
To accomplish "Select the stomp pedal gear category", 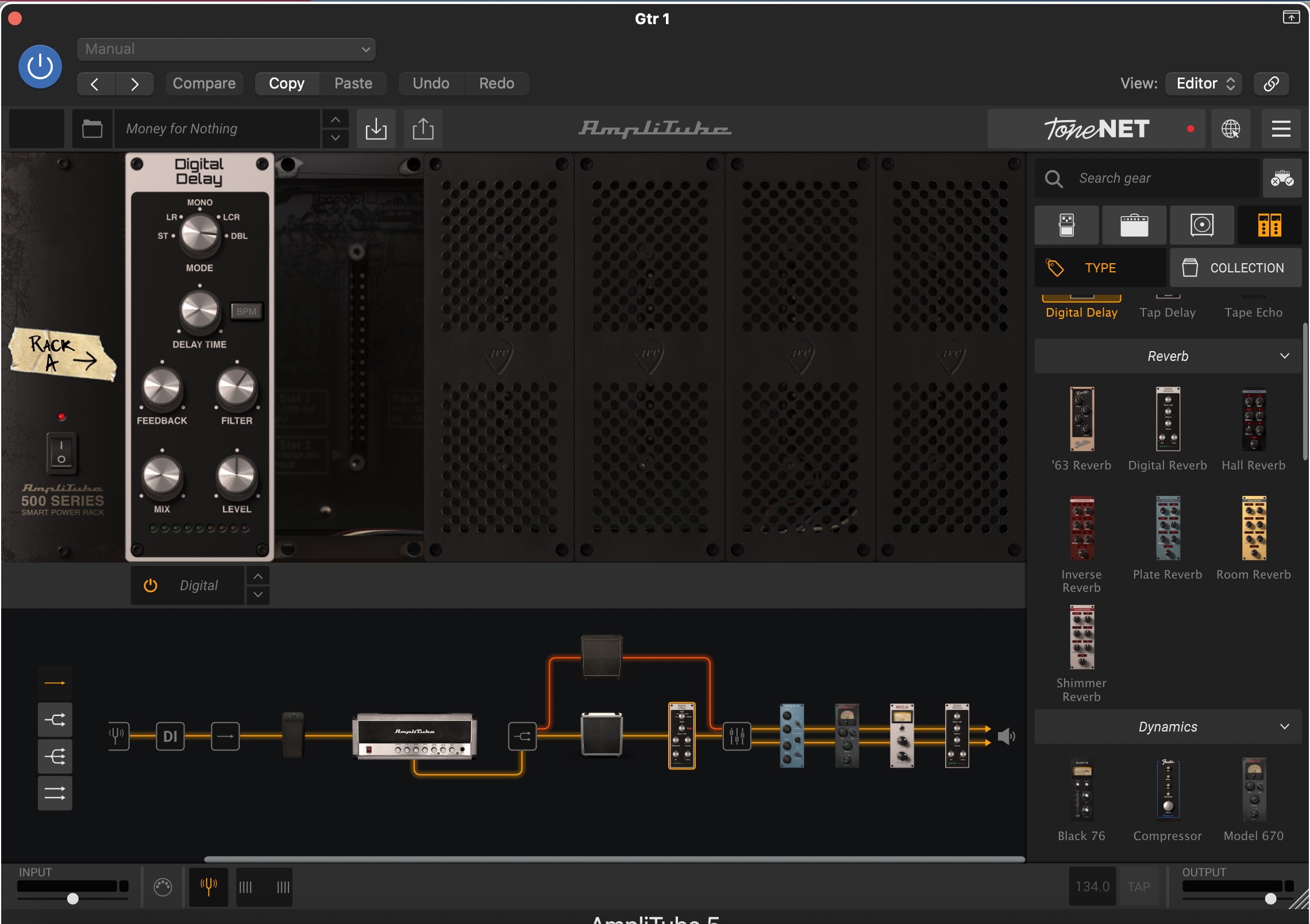I will (x=1067, y=225).
